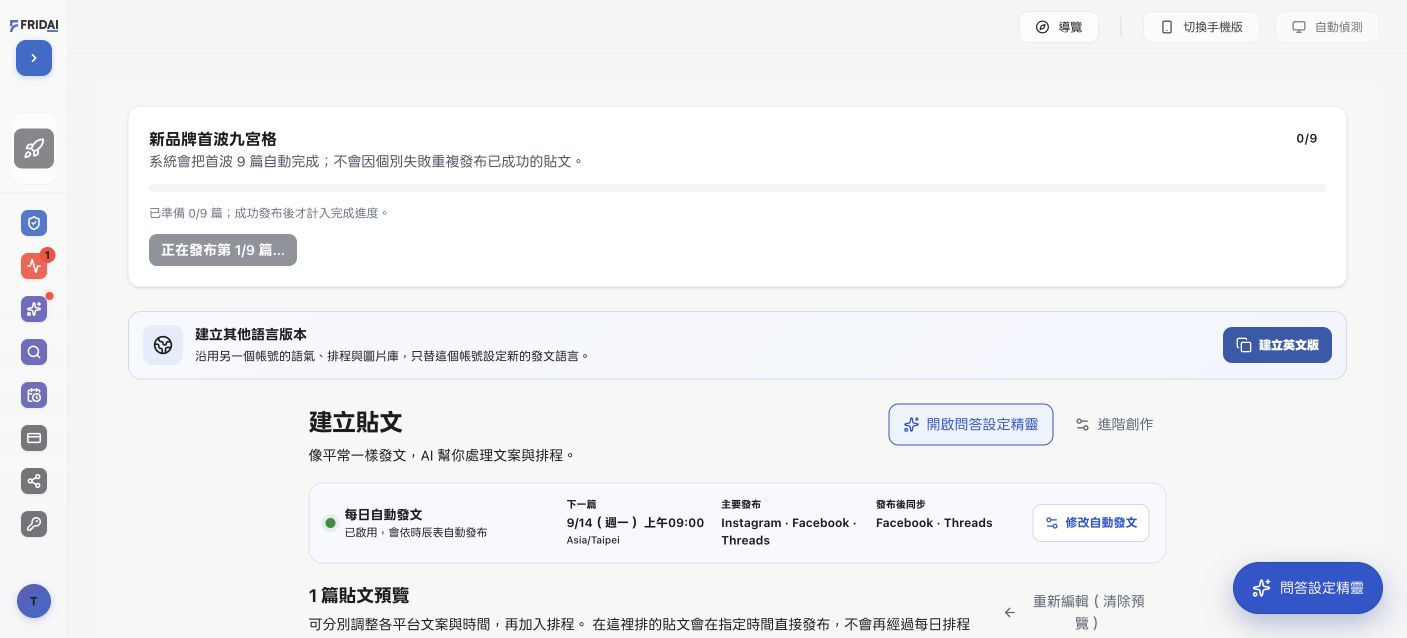Click the 1 篇貼文預覽 heading
Image resolution: width=1407 pixels, height=638 pixels.
click(359, 595)
